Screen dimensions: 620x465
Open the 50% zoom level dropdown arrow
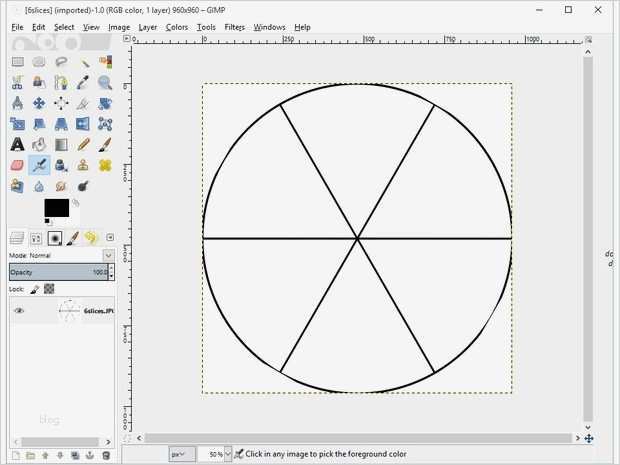(228, 454)
